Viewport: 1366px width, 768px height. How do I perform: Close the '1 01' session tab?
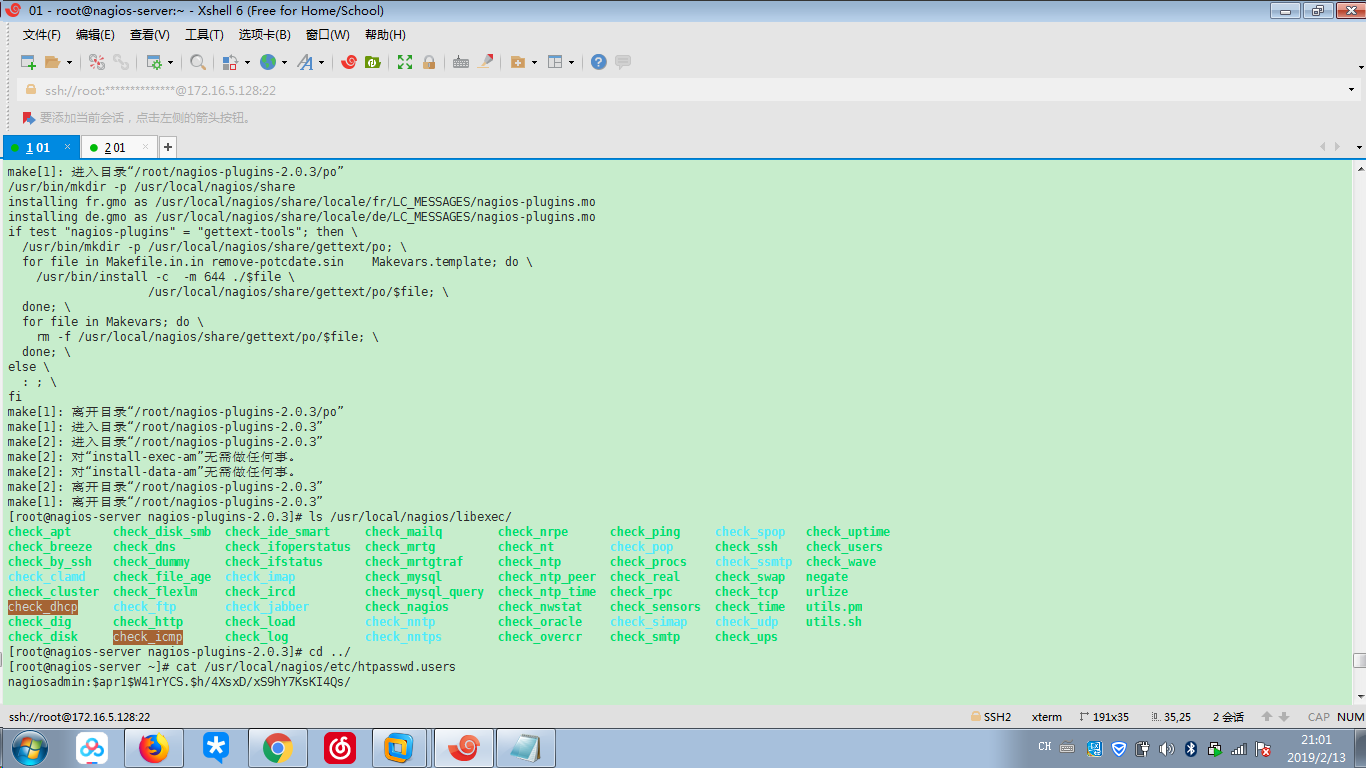[x=68, y=147]
